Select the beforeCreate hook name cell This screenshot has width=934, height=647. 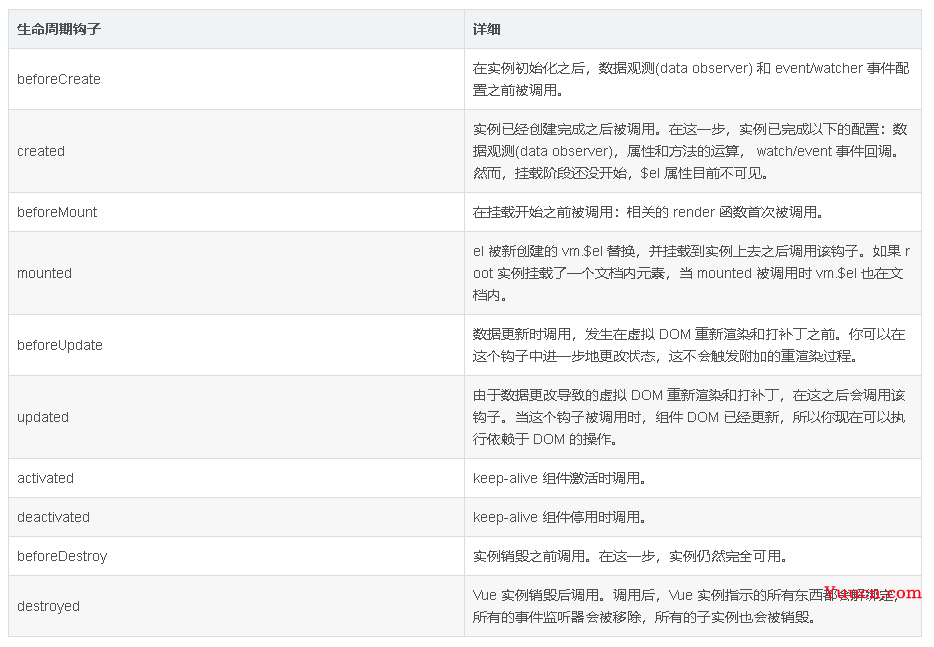click(x=59, y=79)
